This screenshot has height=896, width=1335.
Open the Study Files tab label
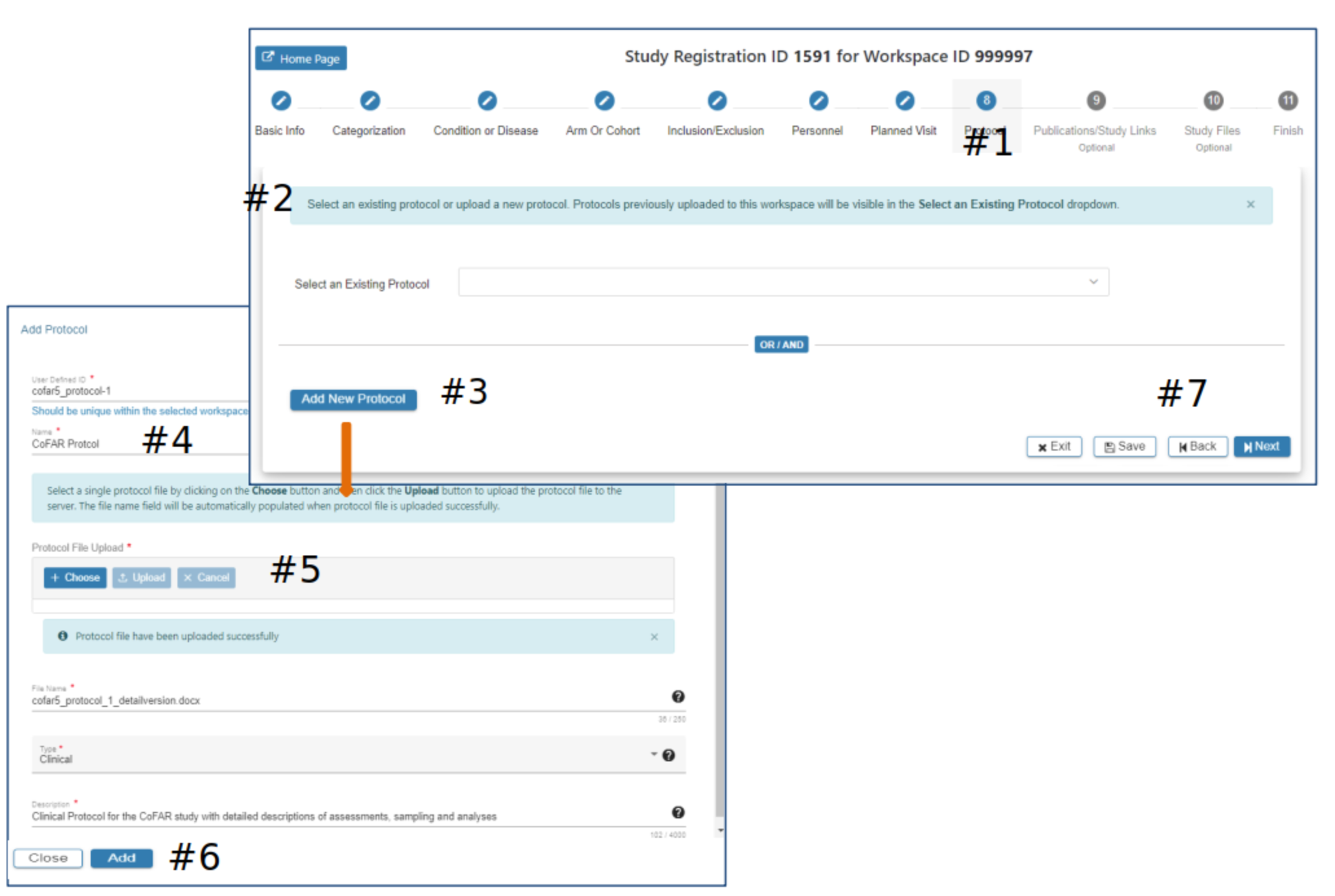(1212, 131)
